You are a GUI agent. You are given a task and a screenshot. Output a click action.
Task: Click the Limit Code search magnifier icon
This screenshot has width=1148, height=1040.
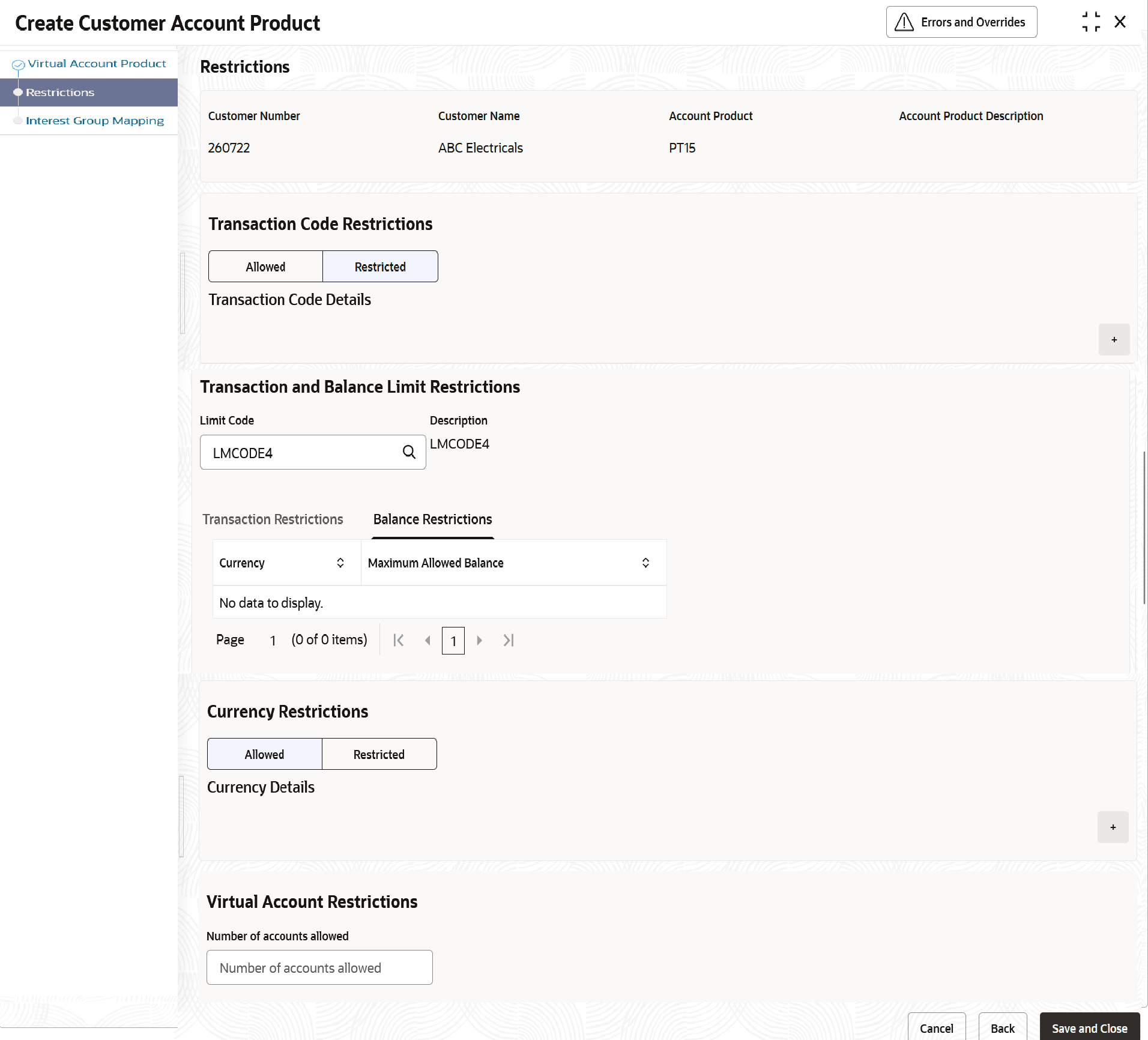point(409,452)
